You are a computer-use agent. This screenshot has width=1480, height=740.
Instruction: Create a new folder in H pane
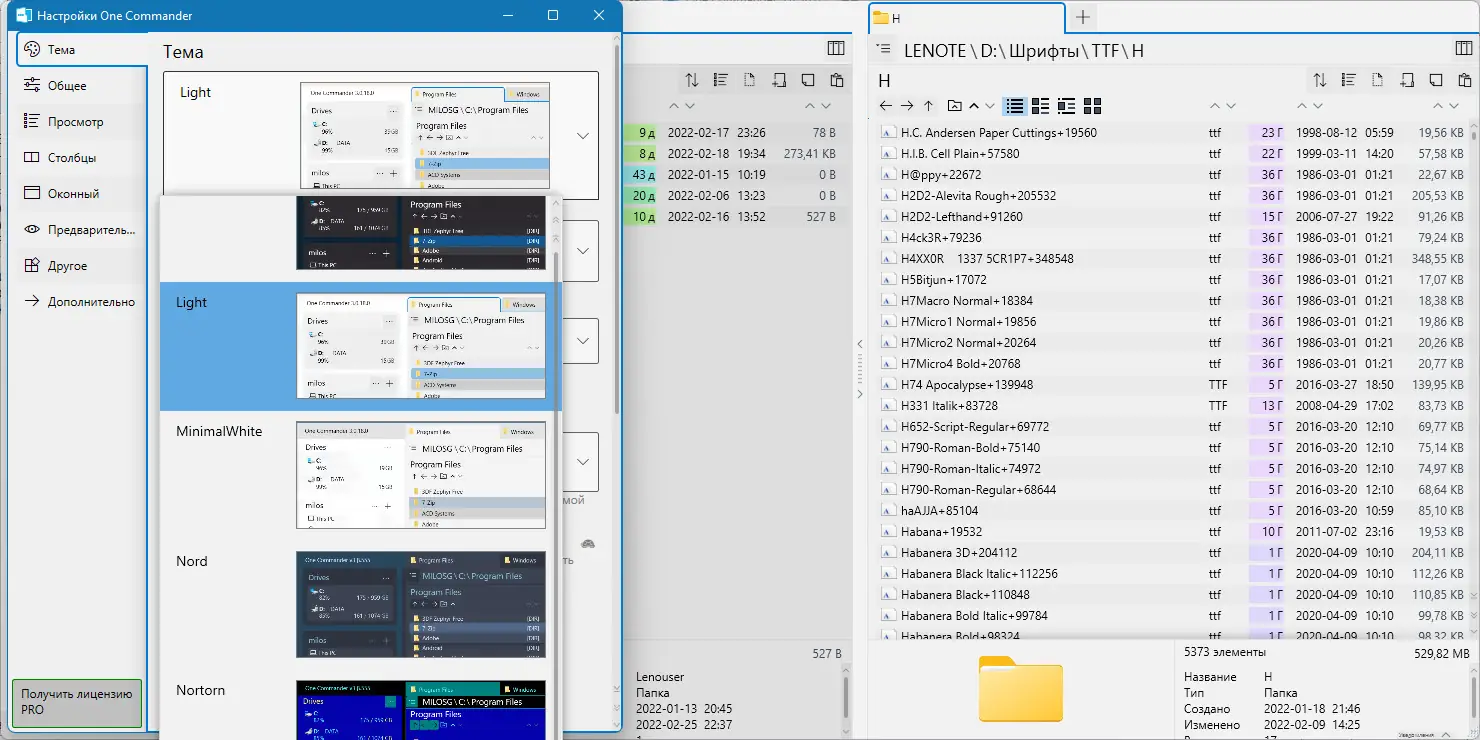[x=1407, y=80]
